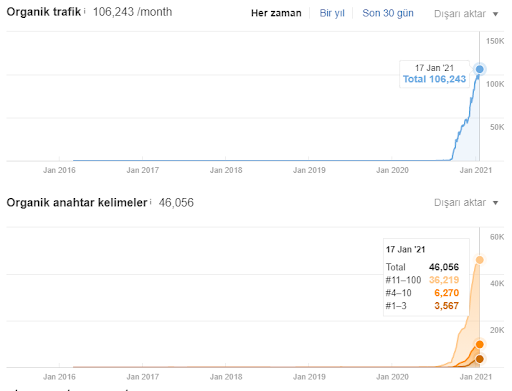Click the #11–100 row in keywords tooltip
The image size is (512, 391).
(x=422, y=280)
